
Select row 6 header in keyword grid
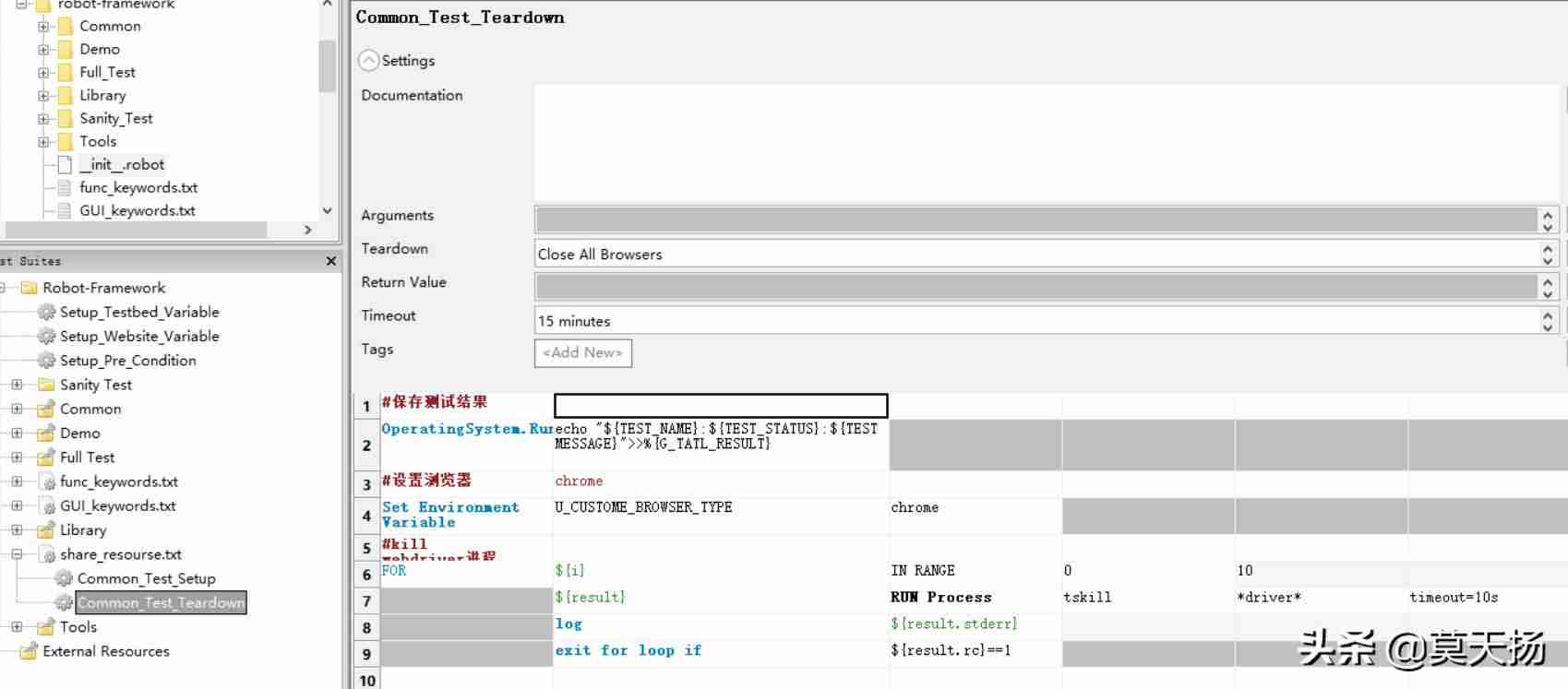(366, 575)
